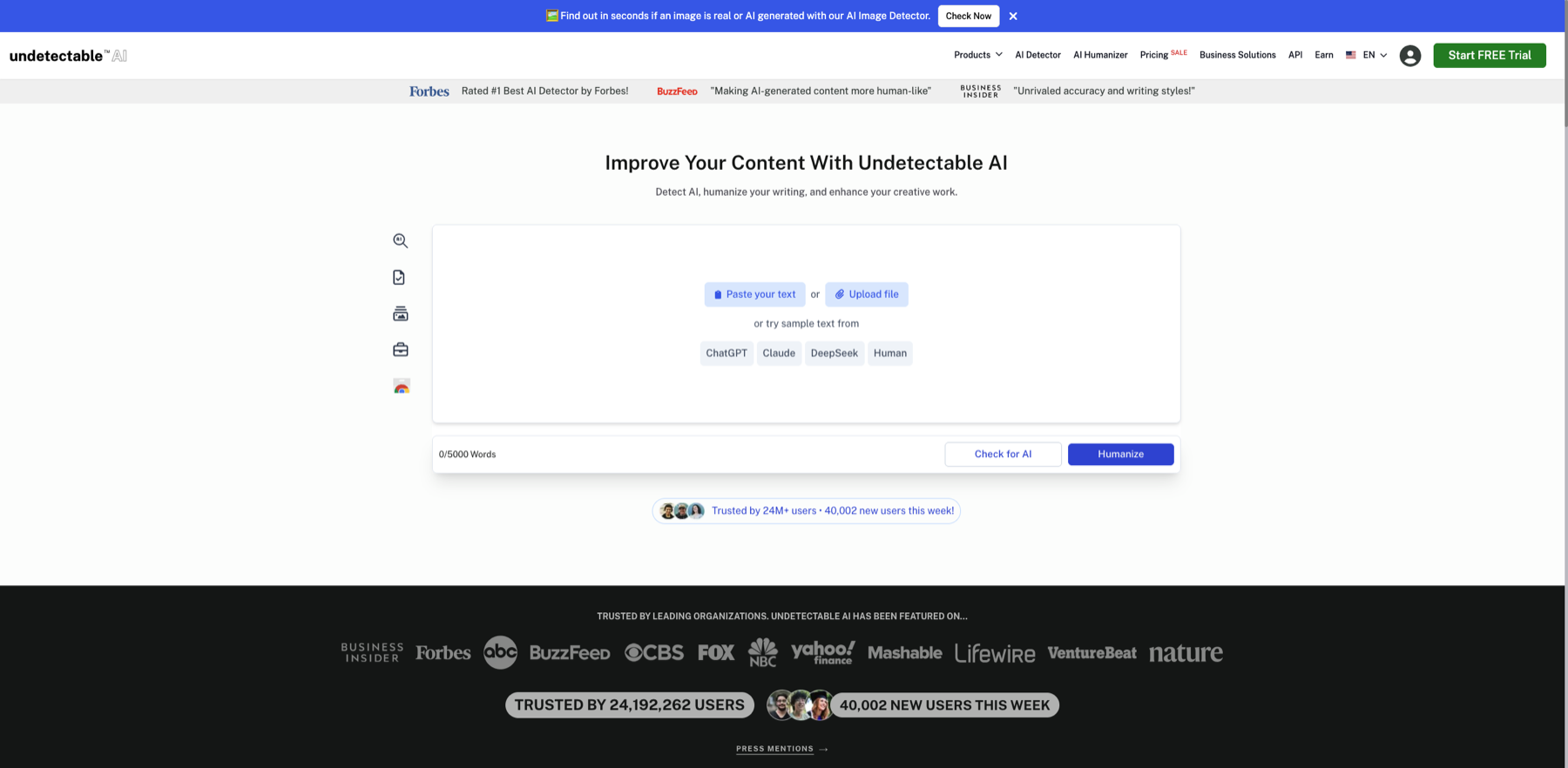
Task: Load the DeepSeek sample text
Action: pos(835,353)
